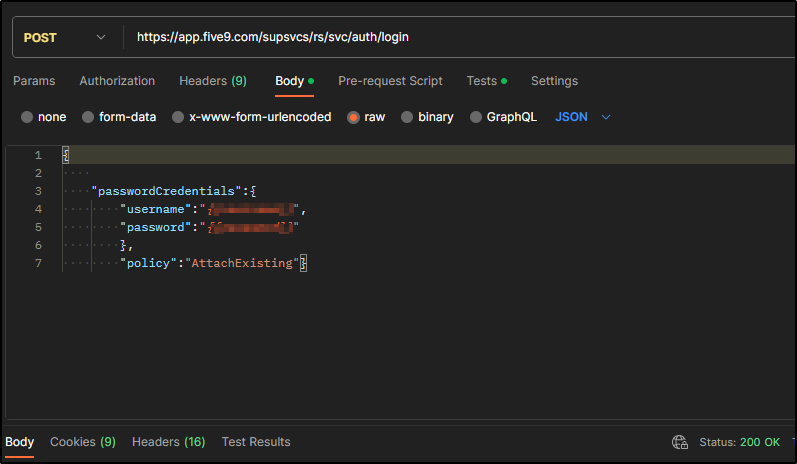The width and height of the screenshot is (797, 464).
Task: Open the request Settings tab
Action: (x=554, y=81)
